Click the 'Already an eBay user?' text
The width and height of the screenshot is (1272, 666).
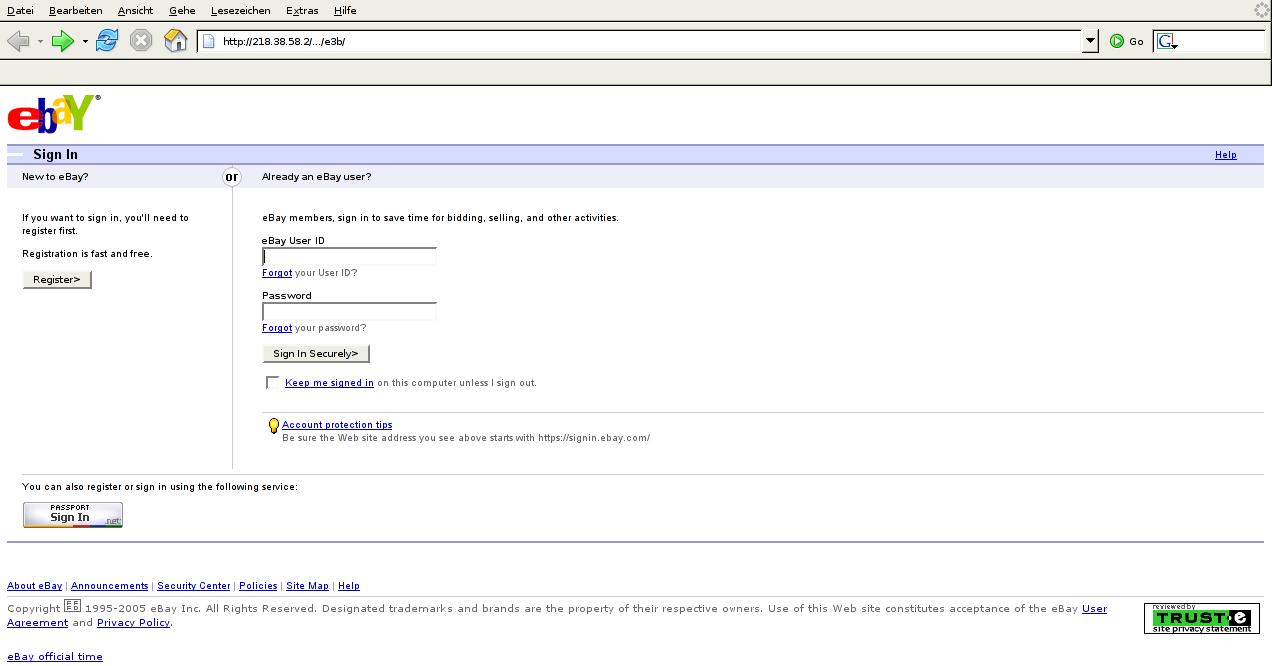pos(316,177)
